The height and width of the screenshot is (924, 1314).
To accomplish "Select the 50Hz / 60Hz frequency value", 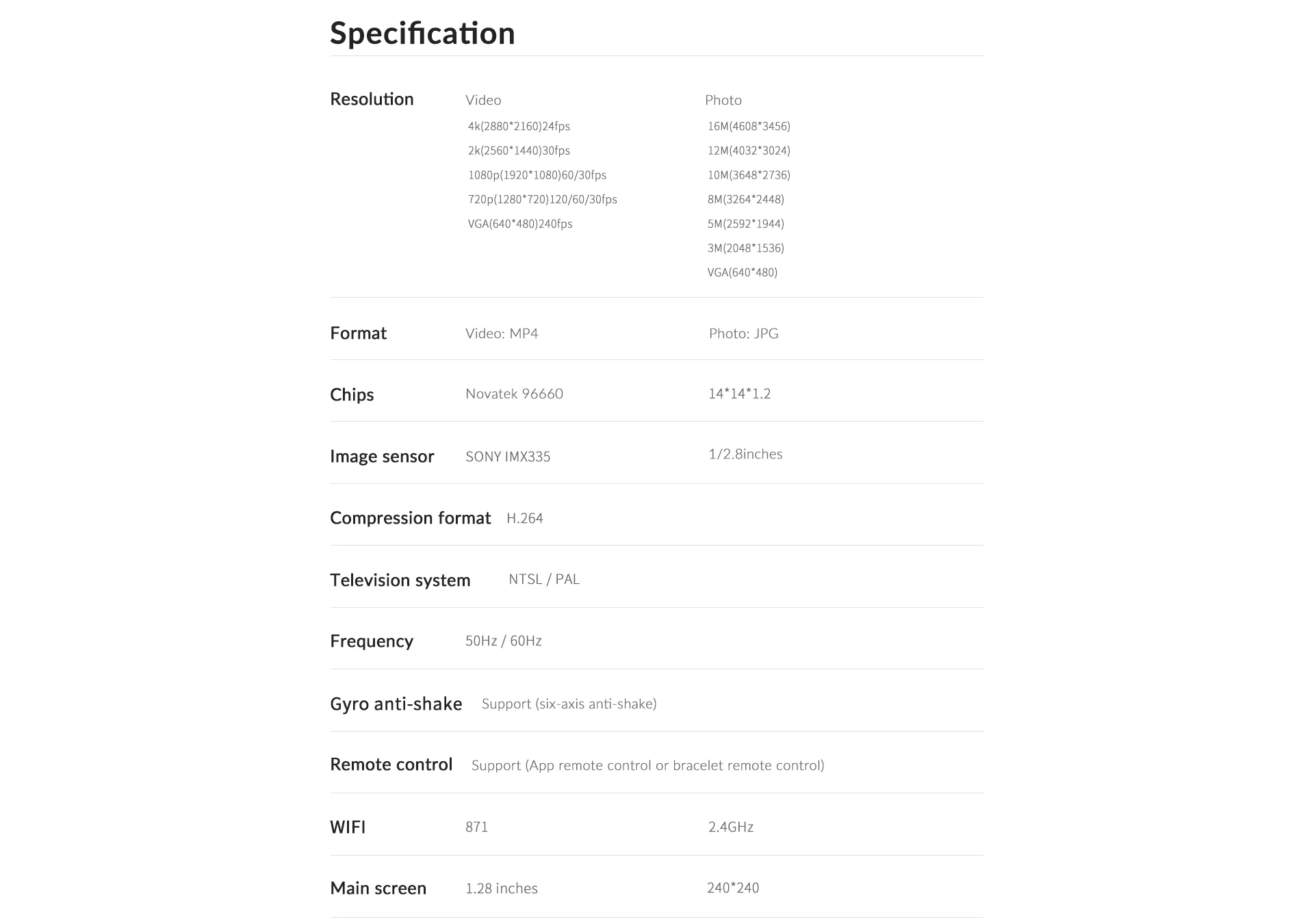I will (x=504, y=641).
